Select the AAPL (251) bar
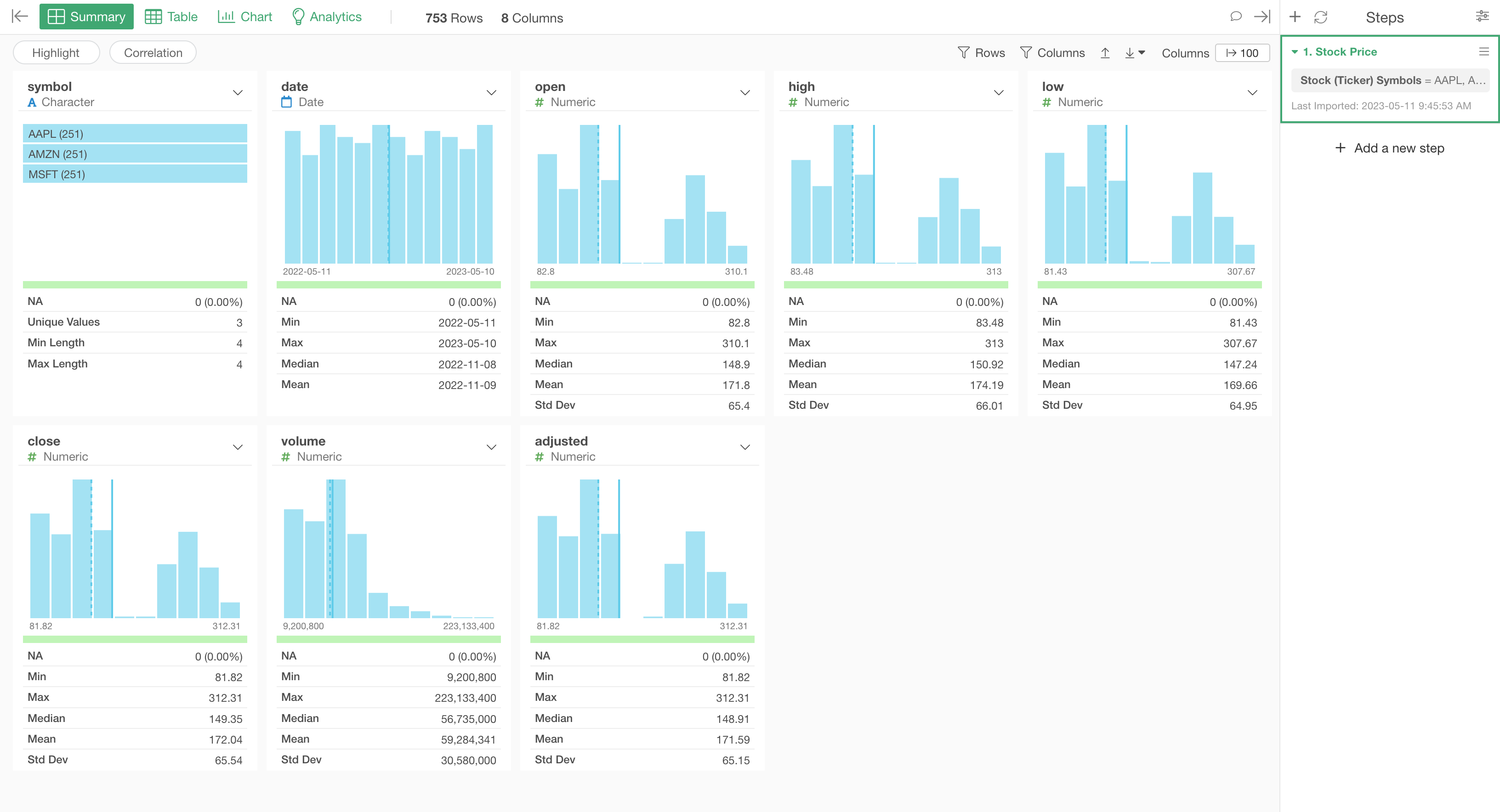 click(135, 133)
